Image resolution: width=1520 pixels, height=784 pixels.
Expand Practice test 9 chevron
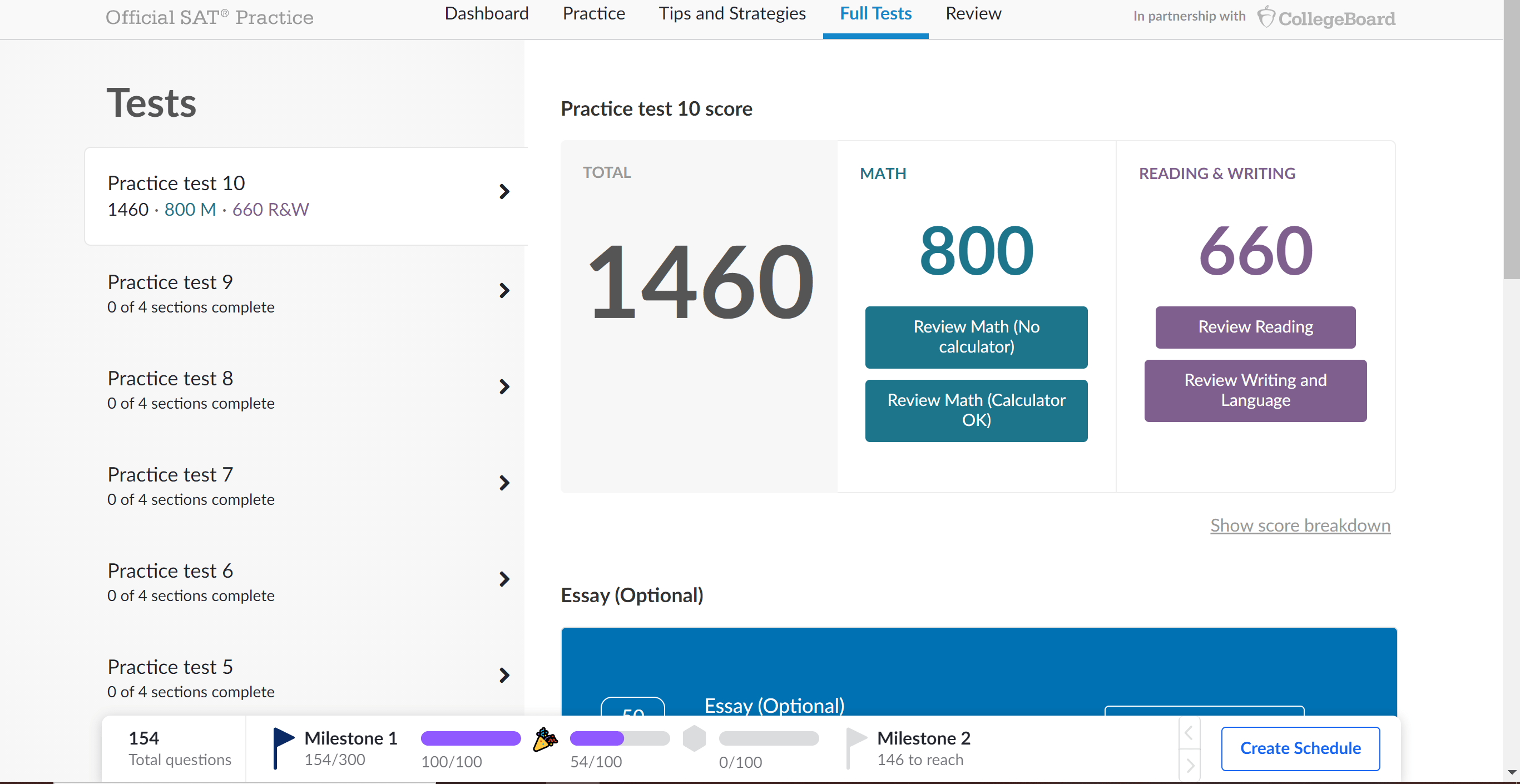504,291
